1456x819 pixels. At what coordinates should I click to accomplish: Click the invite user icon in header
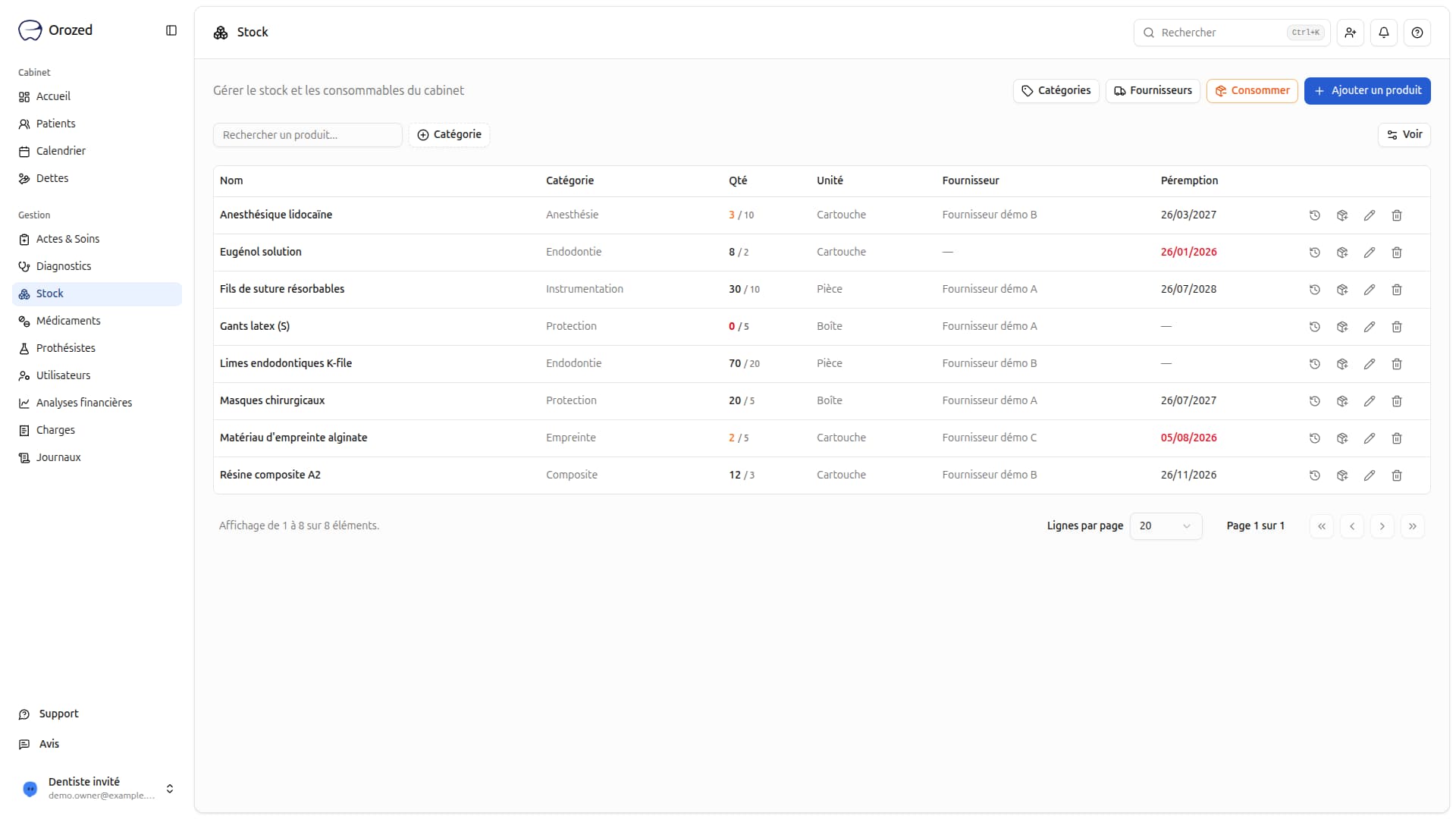coord(1351,33)
